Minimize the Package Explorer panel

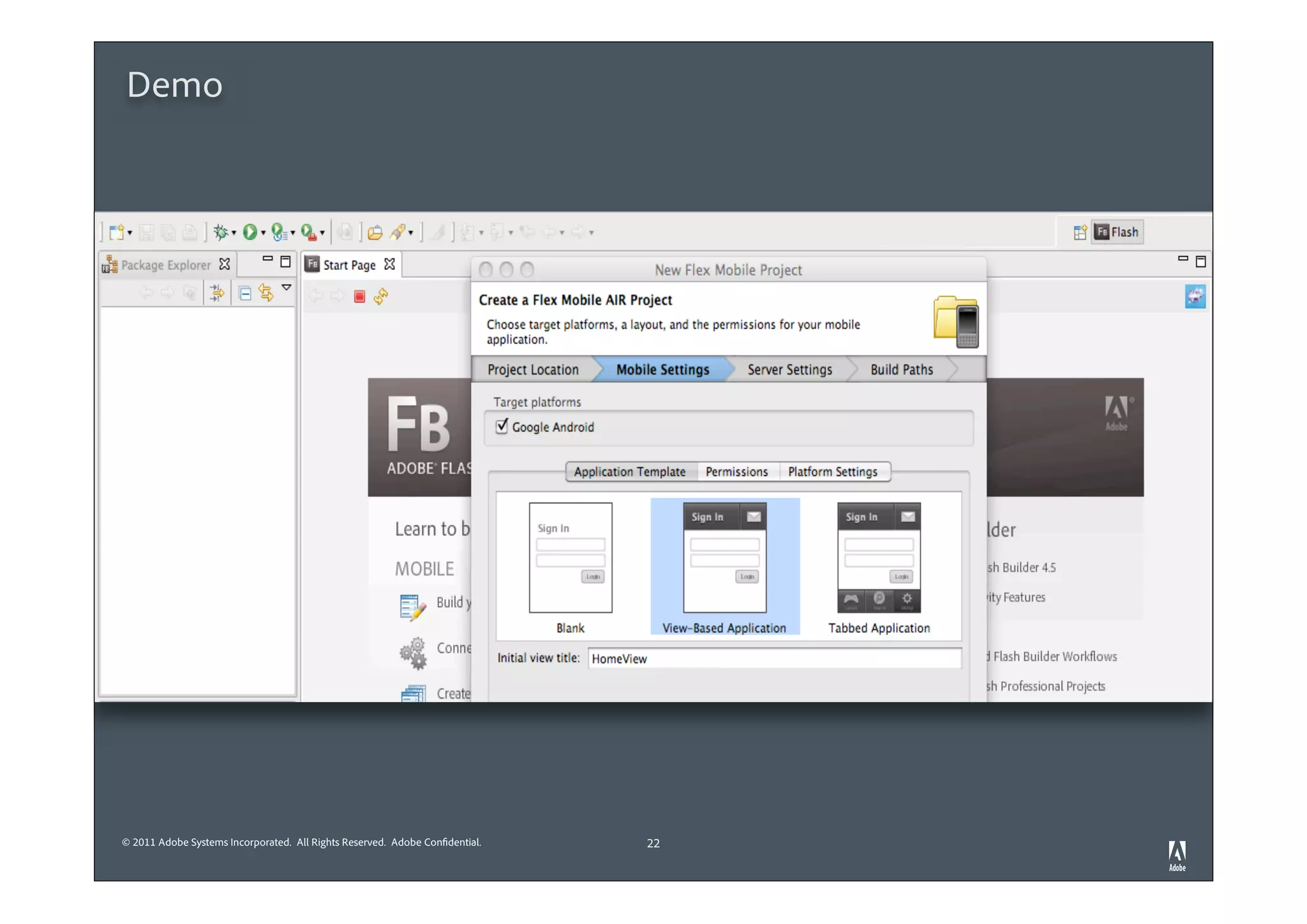pos(268,258)
